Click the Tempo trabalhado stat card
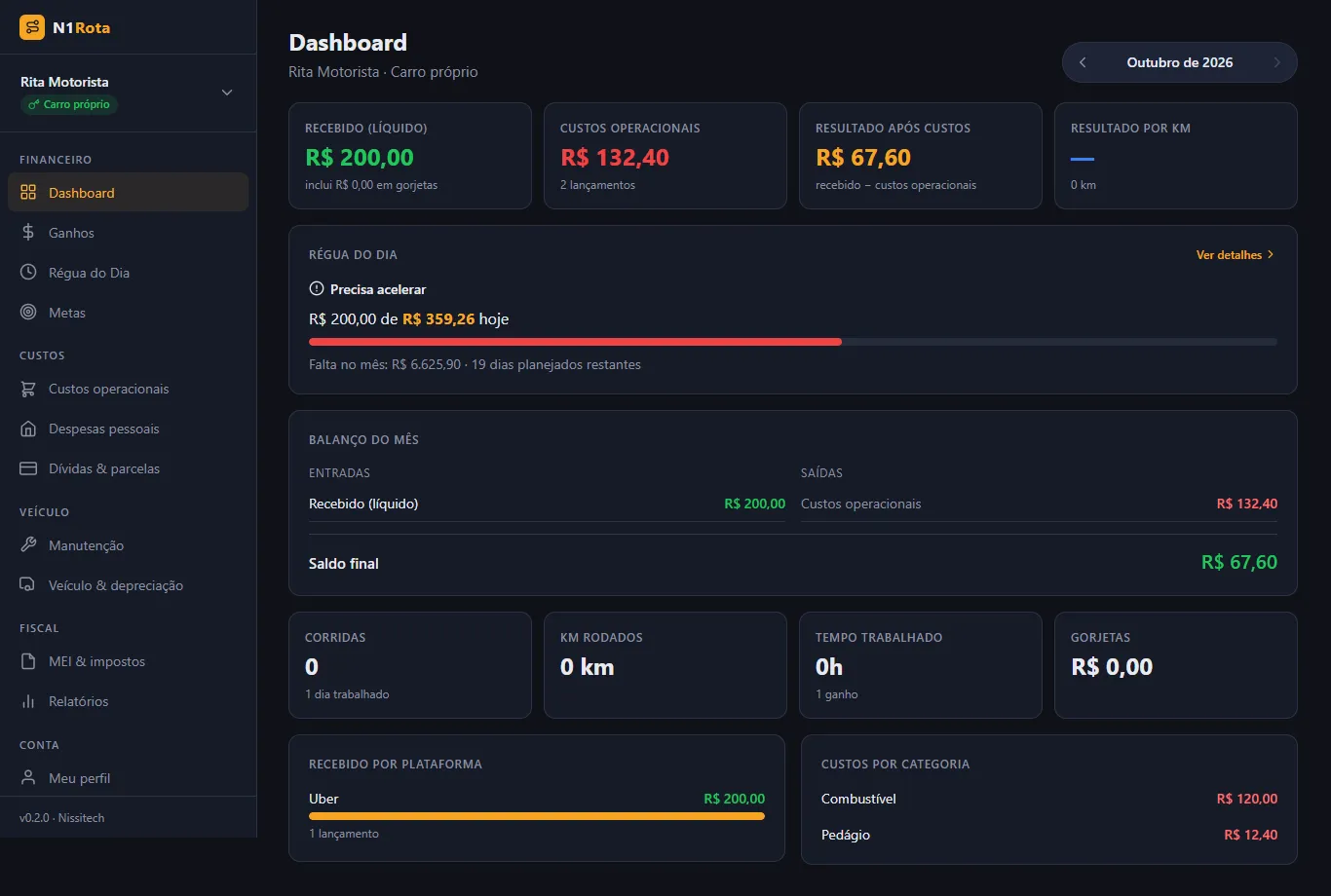Screen dimensions: 1331x896 pyautogui.click(x=921, y=665)
